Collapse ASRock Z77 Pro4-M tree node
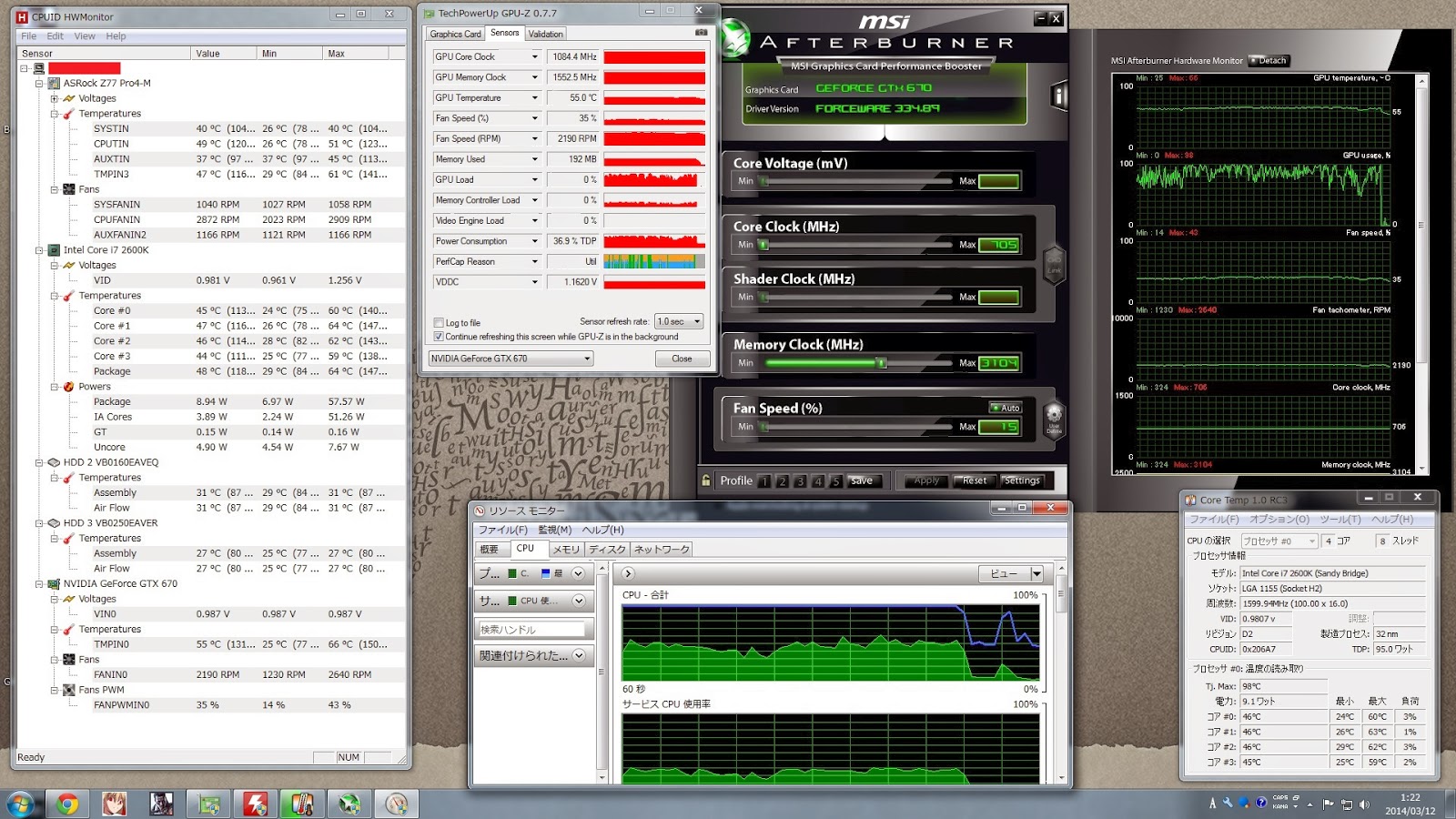The width and height of the screenshot is (1456, 819). tap(39, 83)
